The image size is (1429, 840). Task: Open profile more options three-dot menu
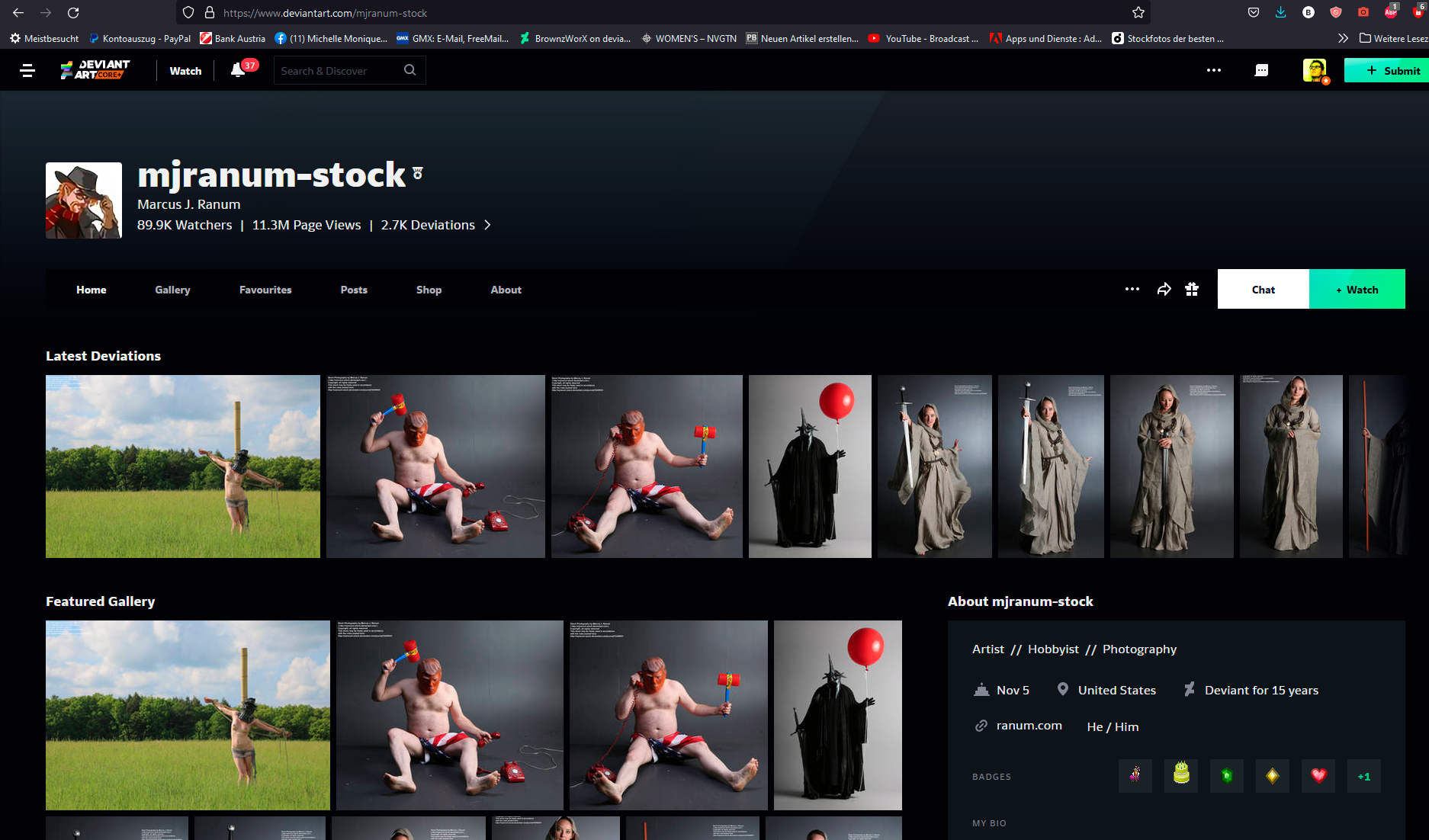pos(1132,289)
